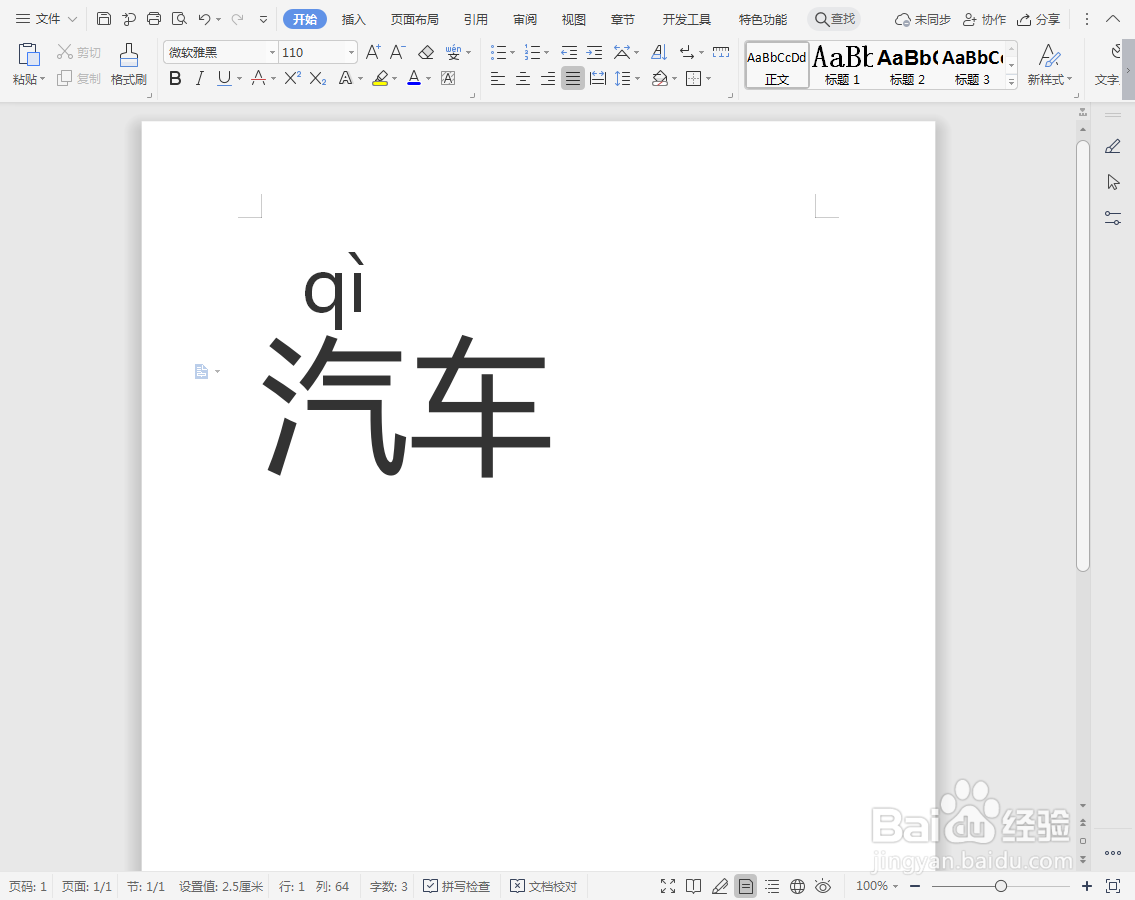Center align the text

523,78
